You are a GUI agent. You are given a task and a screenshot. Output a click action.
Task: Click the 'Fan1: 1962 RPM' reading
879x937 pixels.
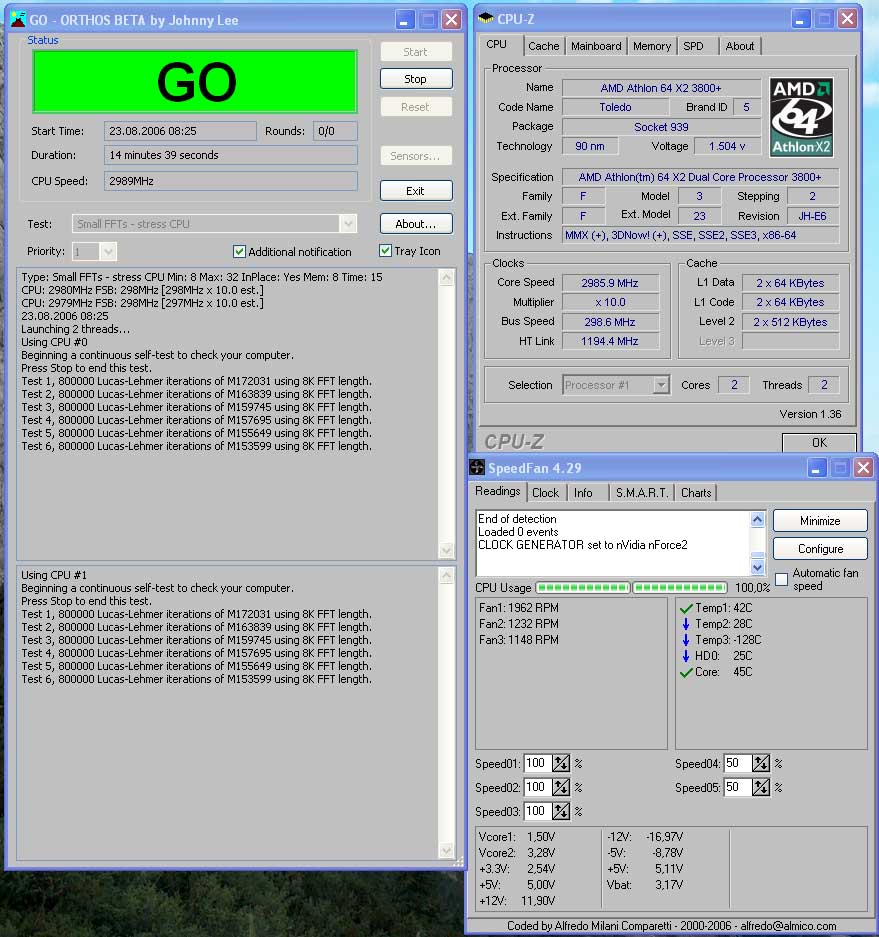click(519, 608)
